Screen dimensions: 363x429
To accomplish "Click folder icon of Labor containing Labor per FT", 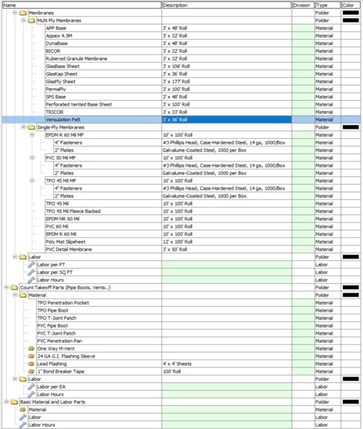I will [23, 257].
